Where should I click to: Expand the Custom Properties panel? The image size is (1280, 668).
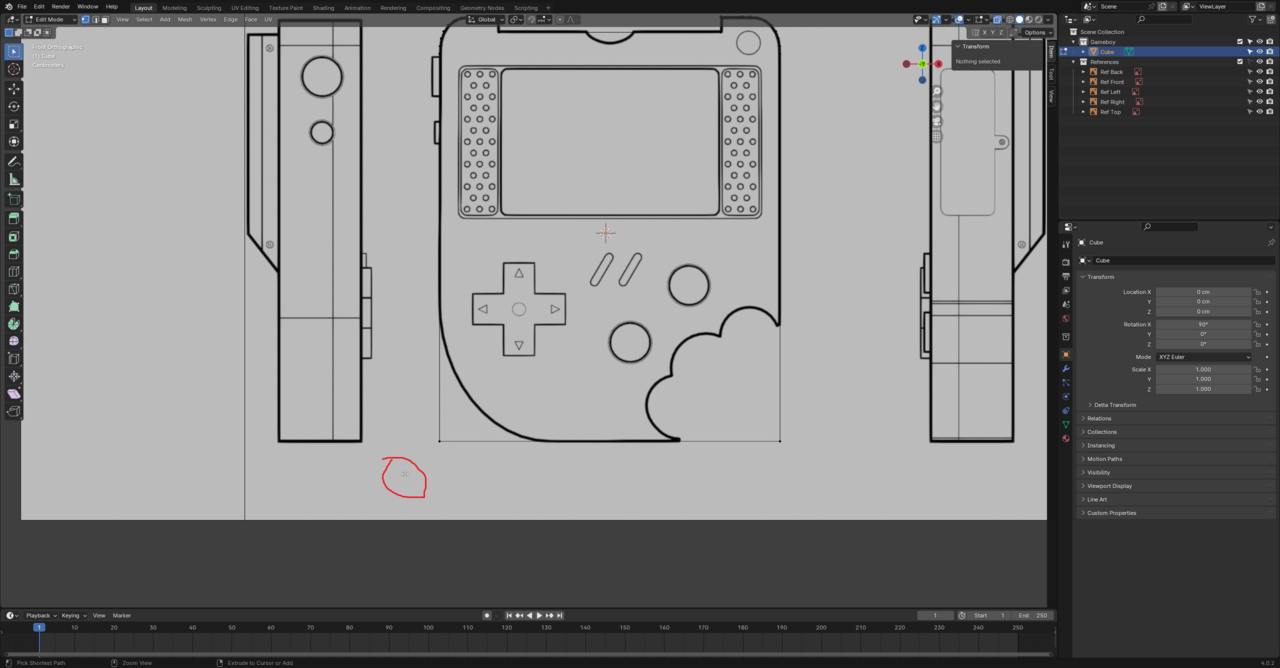1111,513
